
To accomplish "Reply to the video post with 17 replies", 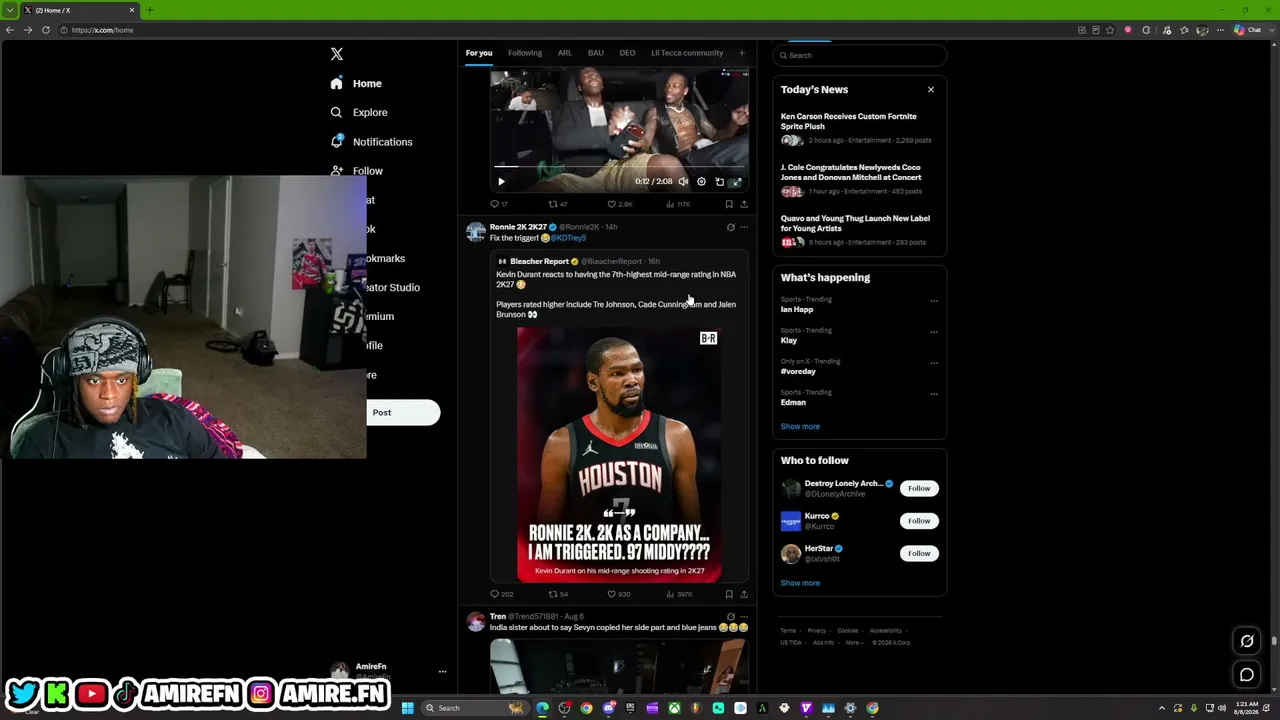I will pyautogui.click(x=498, y=204).
